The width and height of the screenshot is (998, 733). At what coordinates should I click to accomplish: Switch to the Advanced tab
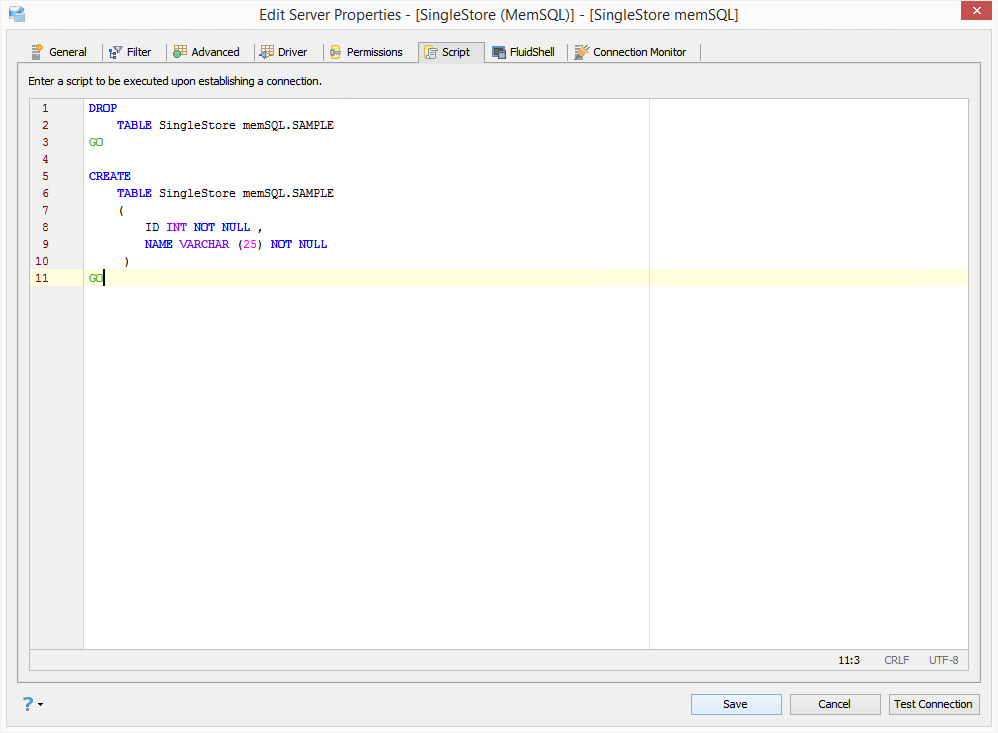(207, 52)
